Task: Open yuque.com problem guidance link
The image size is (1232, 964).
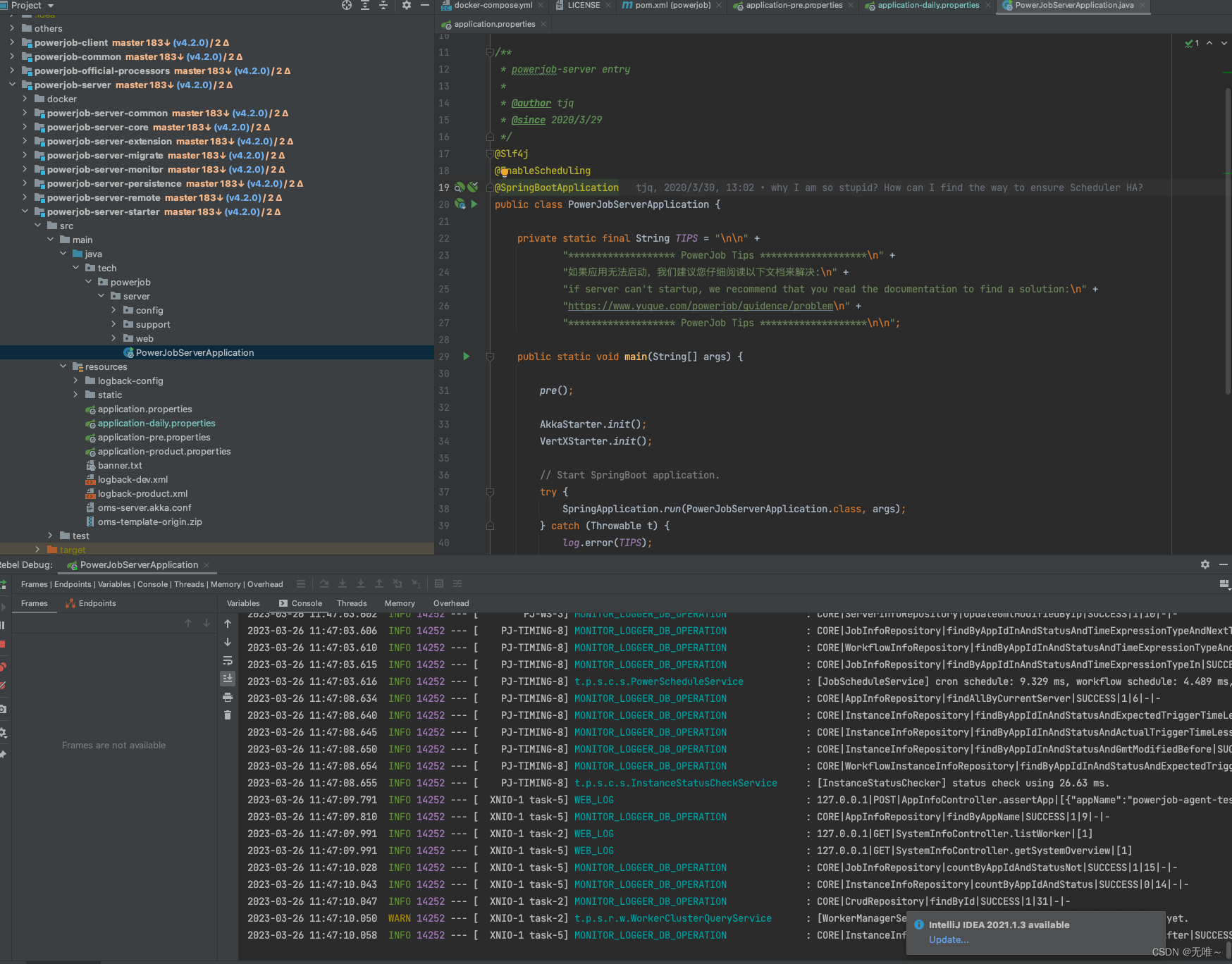Action: pyautogui.click(x=701, y=306)
